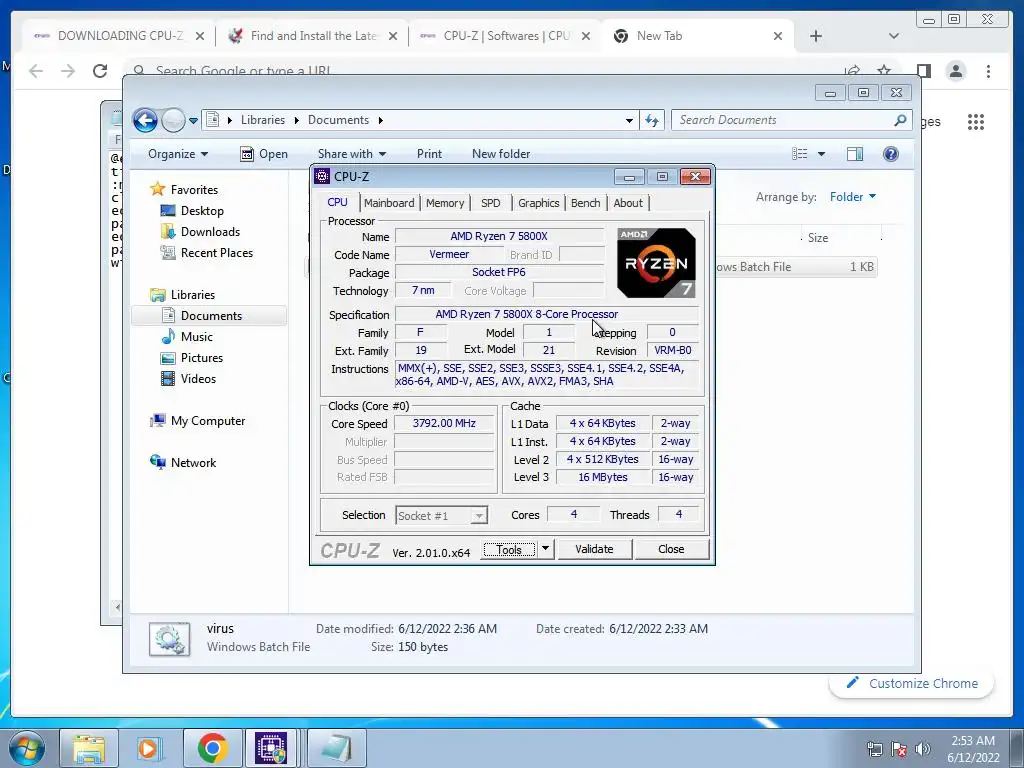
Task: Open the view options dropdown arrow
Action: [822, 154]
